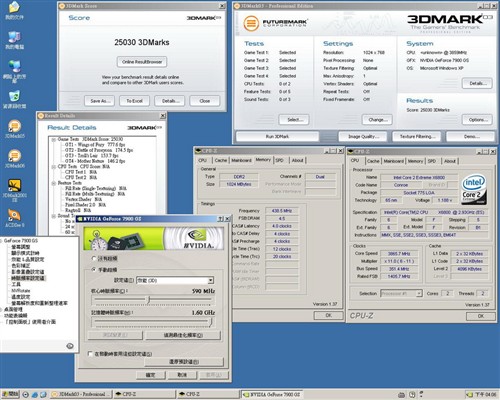
Task: Open the About tab in the processor CPU-Z window
Action: tap(450, 161)
